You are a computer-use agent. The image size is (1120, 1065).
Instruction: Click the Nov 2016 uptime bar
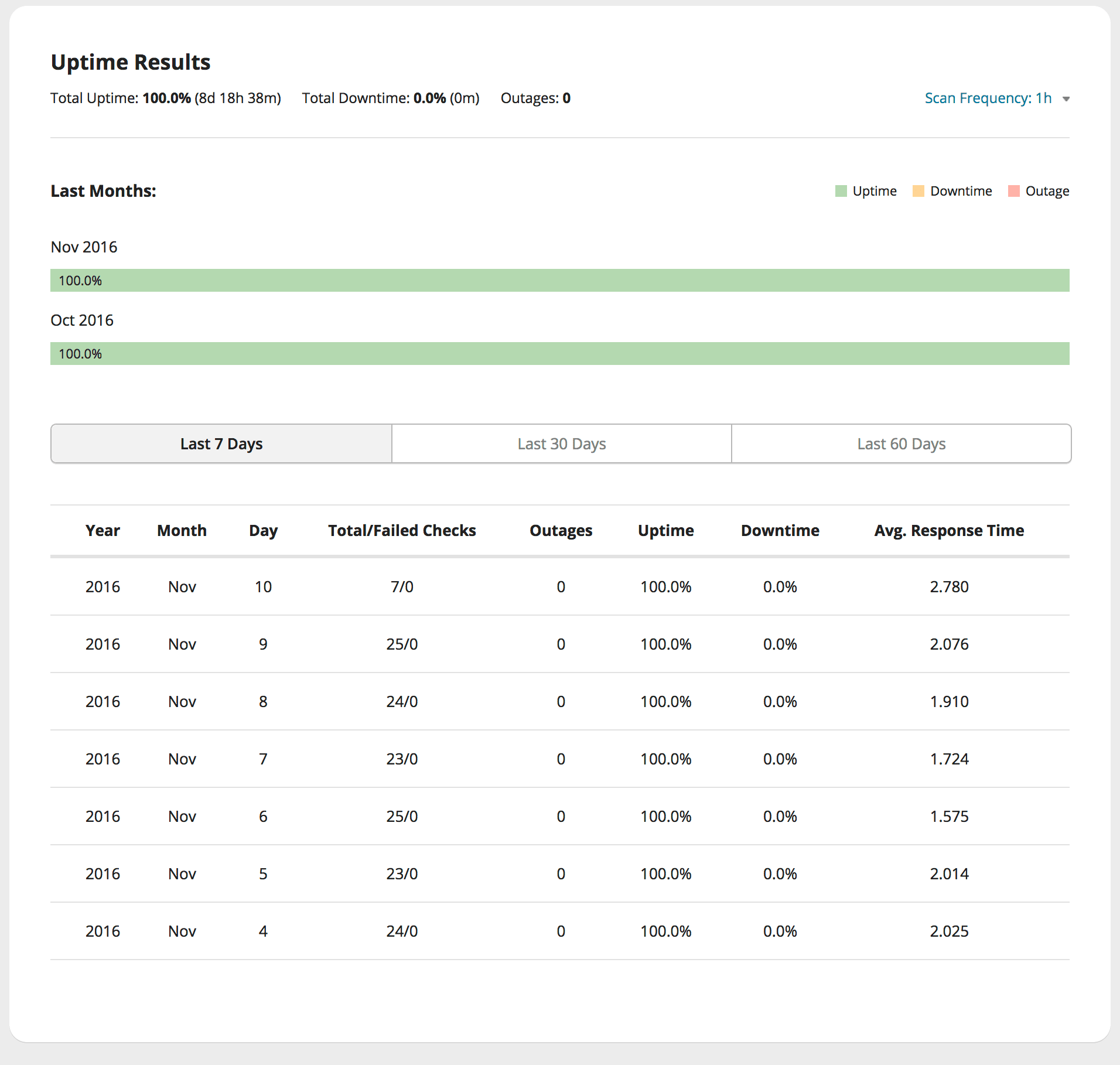click(560, 280)
